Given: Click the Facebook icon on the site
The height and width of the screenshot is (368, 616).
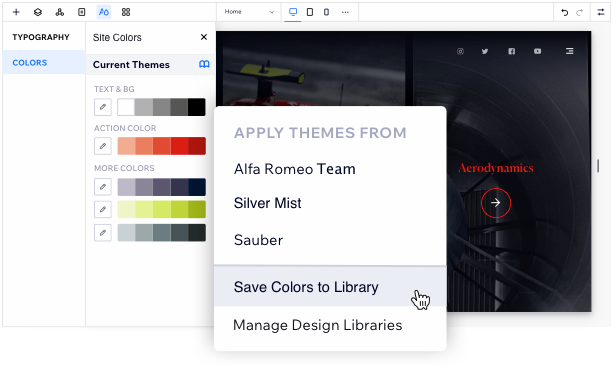Looking at the screenshot, I should 512,51.
